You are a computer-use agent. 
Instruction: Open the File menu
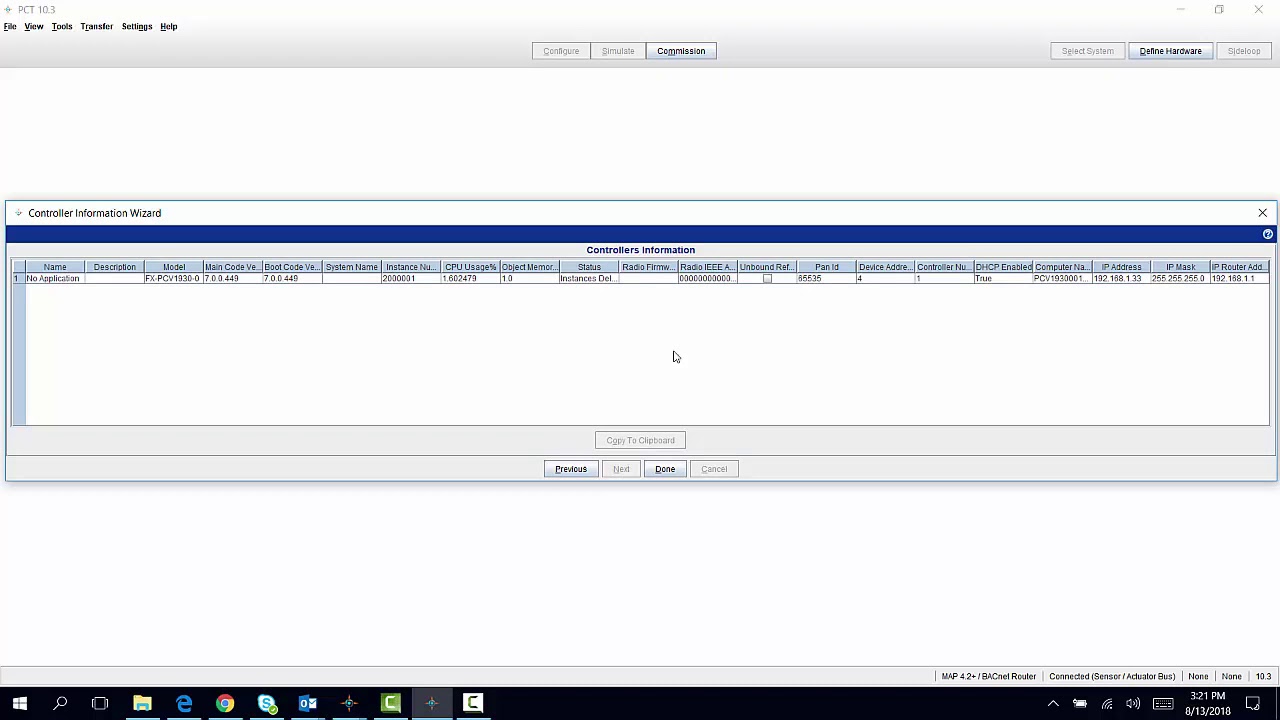[x=10, y=26]
